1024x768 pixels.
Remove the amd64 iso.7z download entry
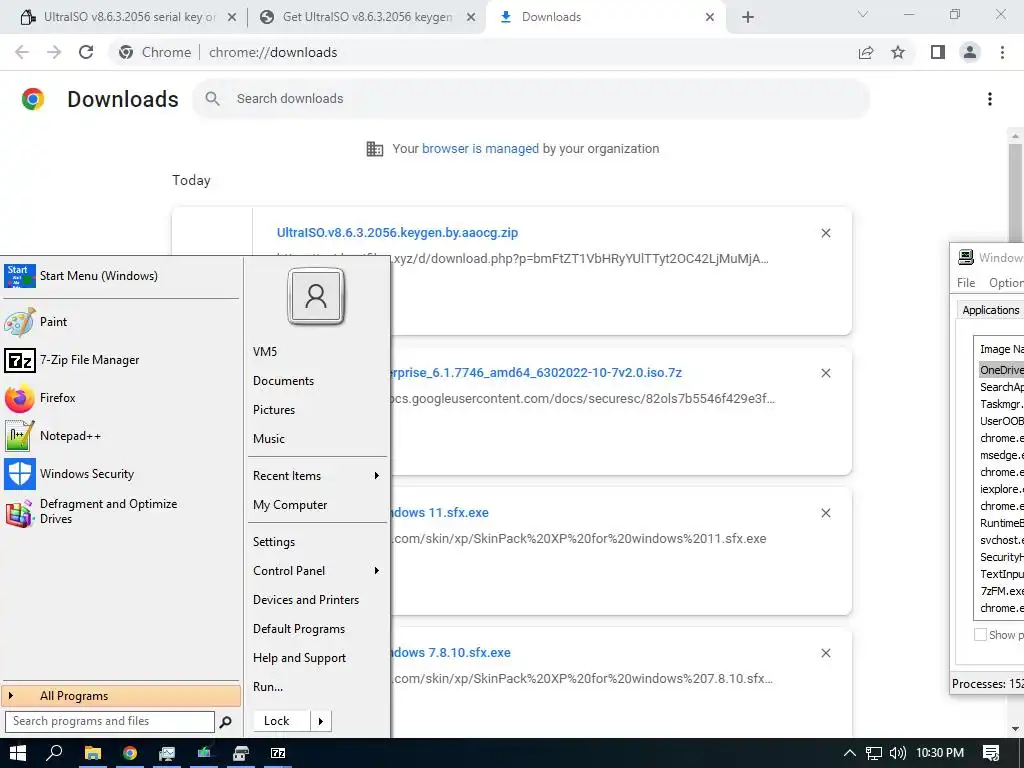click(x=826, y=373)
